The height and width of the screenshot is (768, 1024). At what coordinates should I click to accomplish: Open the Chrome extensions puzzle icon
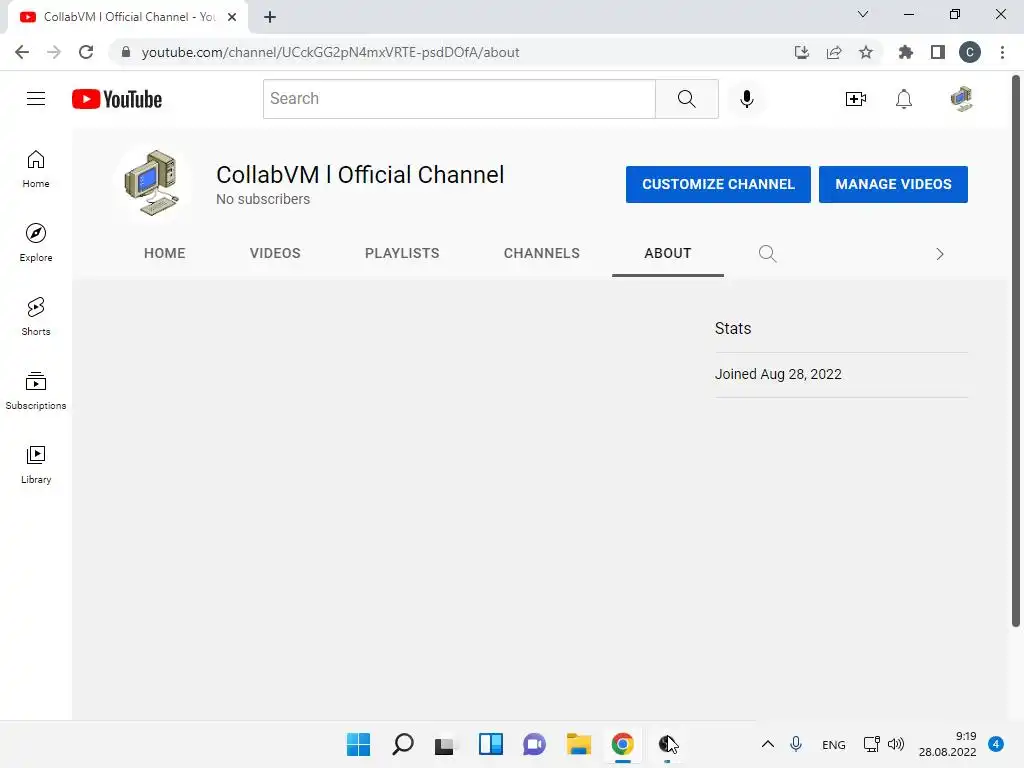pyautogui.click(x=905, y=52)
